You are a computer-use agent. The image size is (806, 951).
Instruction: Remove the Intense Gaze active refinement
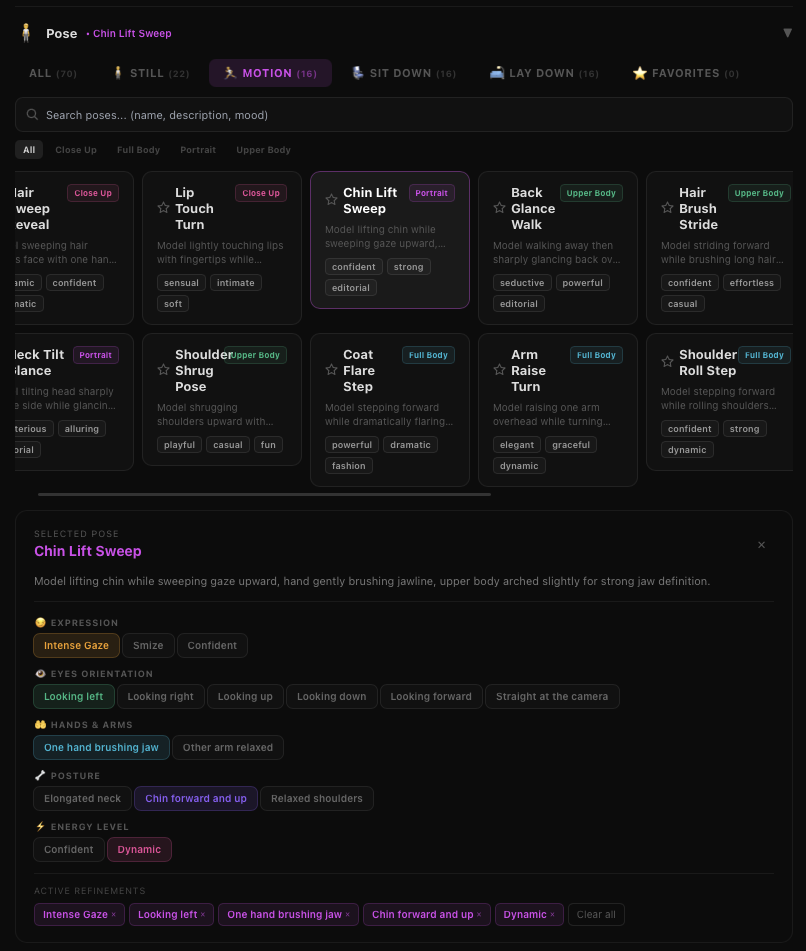click(x=113, y=915)
